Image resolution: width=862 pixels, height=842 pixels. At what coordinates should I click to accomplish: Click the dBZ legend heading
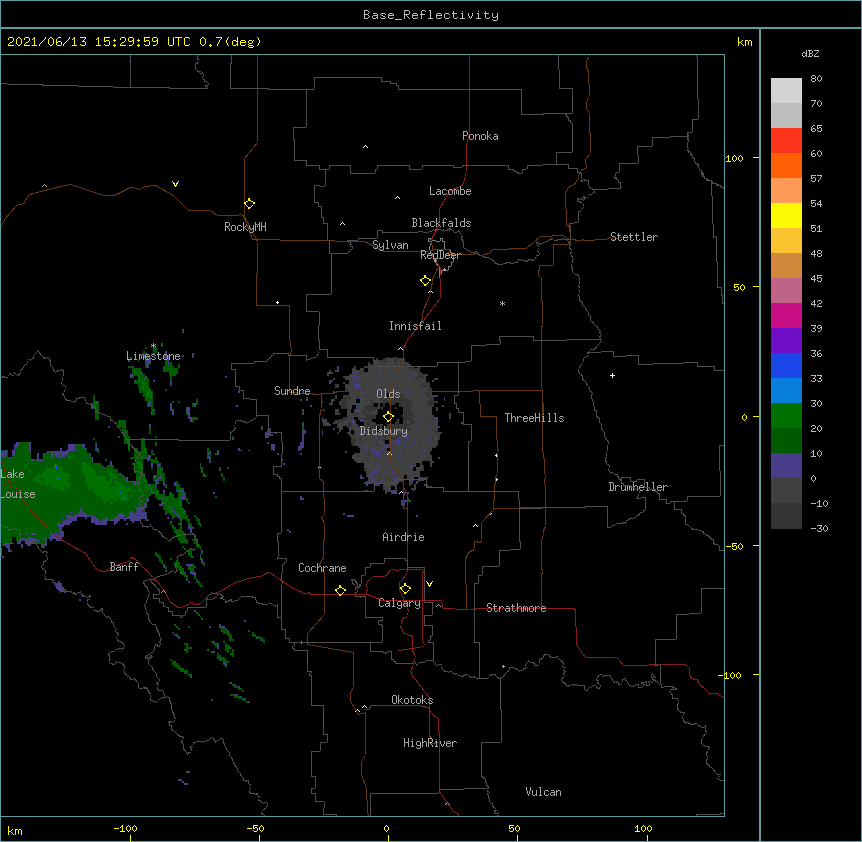(810, 53)
